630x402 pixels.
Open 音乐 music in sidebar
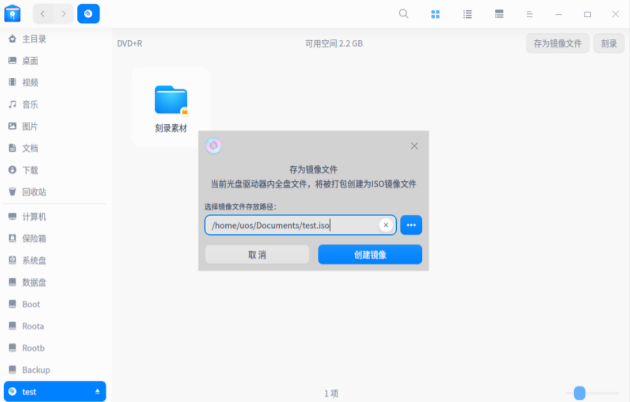55,104
